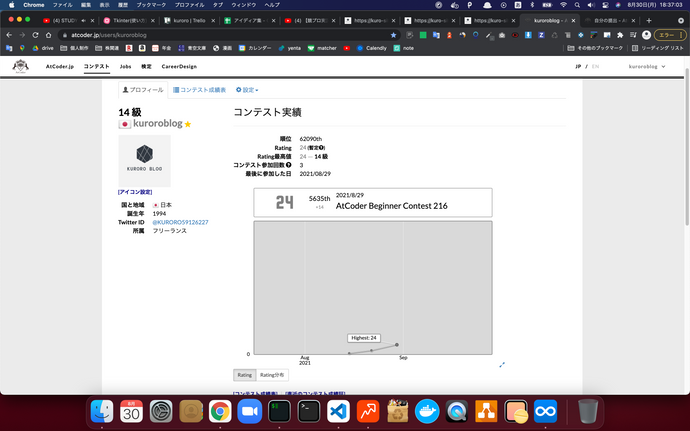
Task: Expand the rating graph fullscreen icon
Action: tap(502, 365)
